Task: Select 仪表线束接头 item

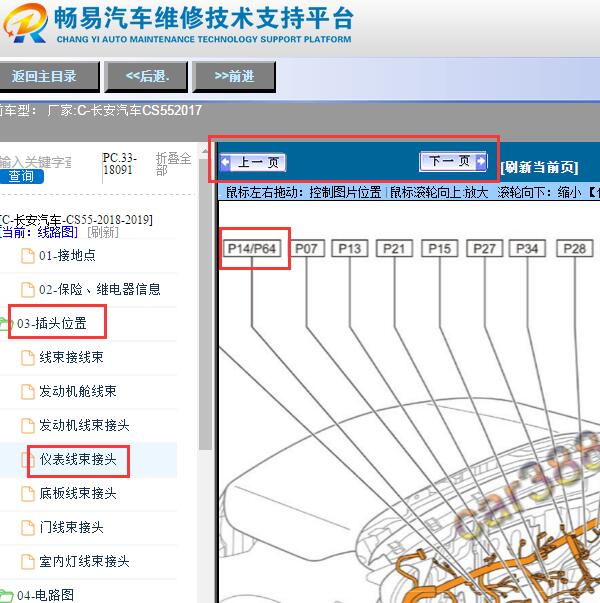Action: pos(78,459)
